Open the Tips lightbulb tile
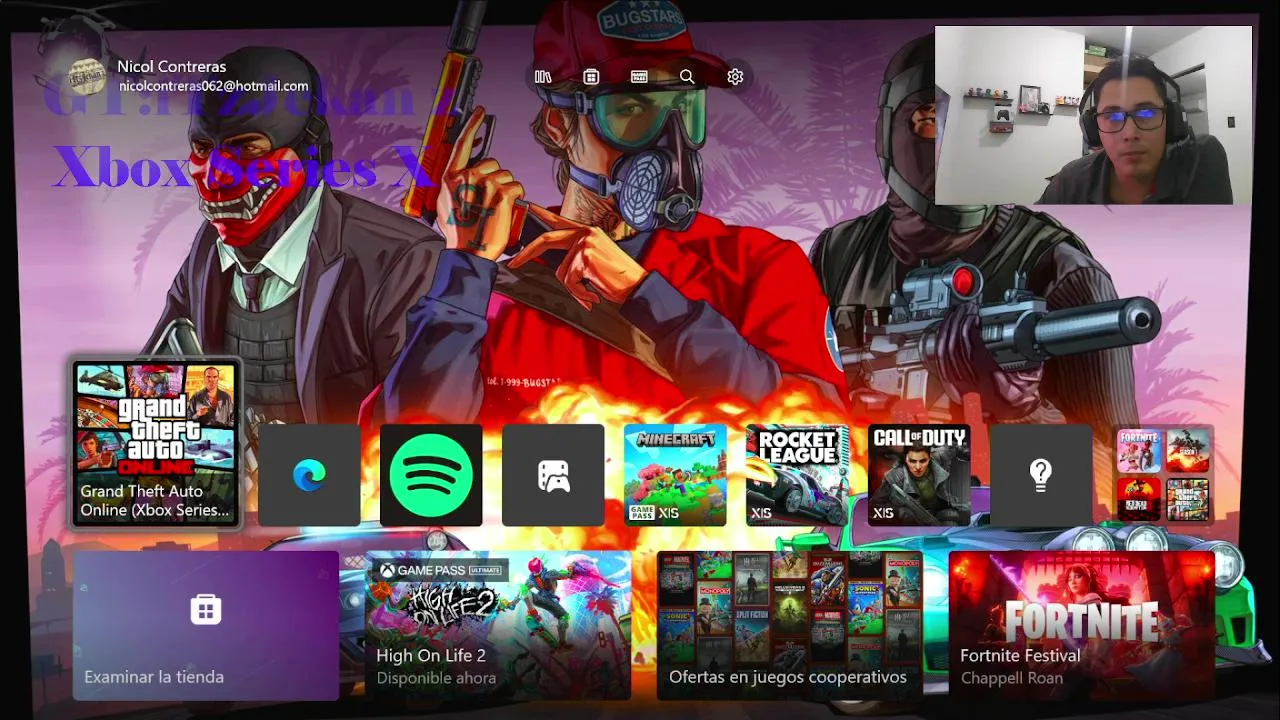Image resolution: width=1280 pixels, height=720 pixels. coord(1041,475)
